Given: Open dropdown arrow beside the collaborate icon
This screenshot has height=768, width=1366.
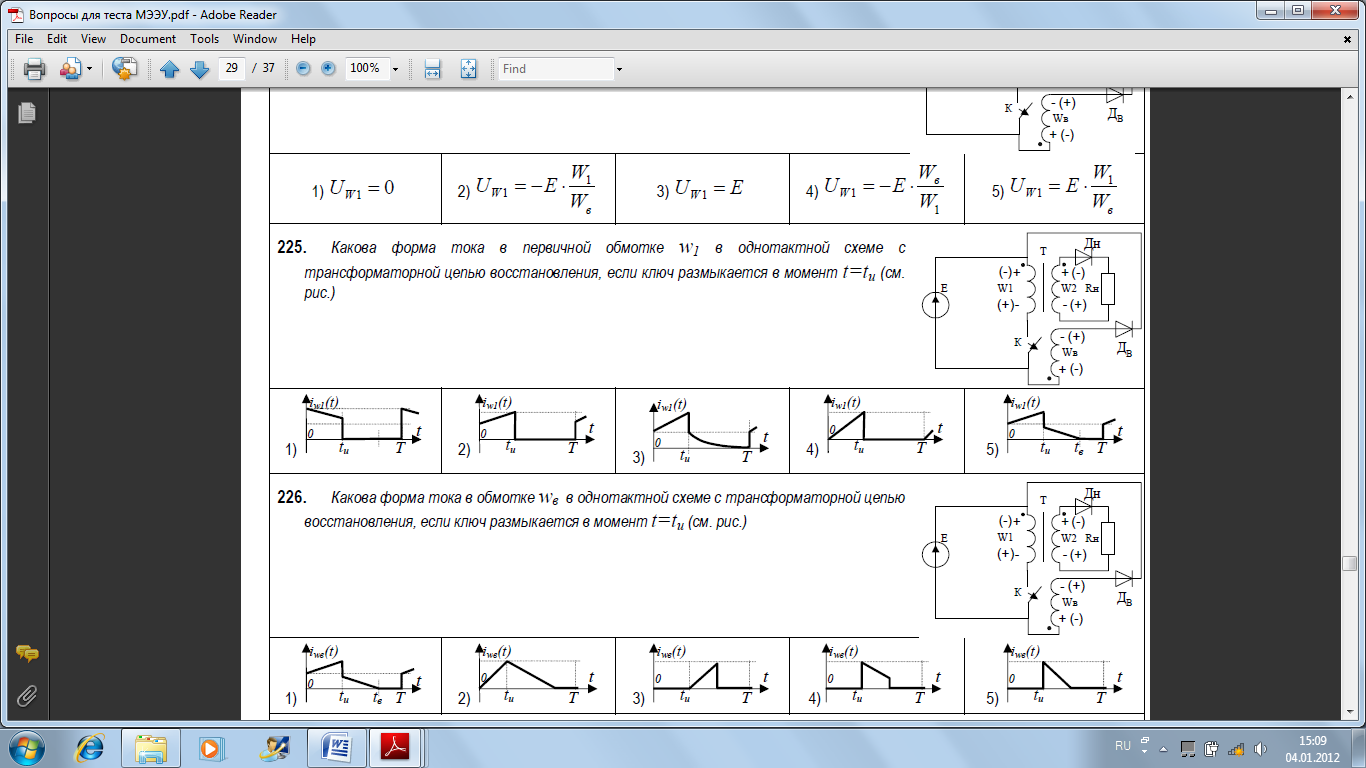Looking at the screenshot, I should click(89, 69).
